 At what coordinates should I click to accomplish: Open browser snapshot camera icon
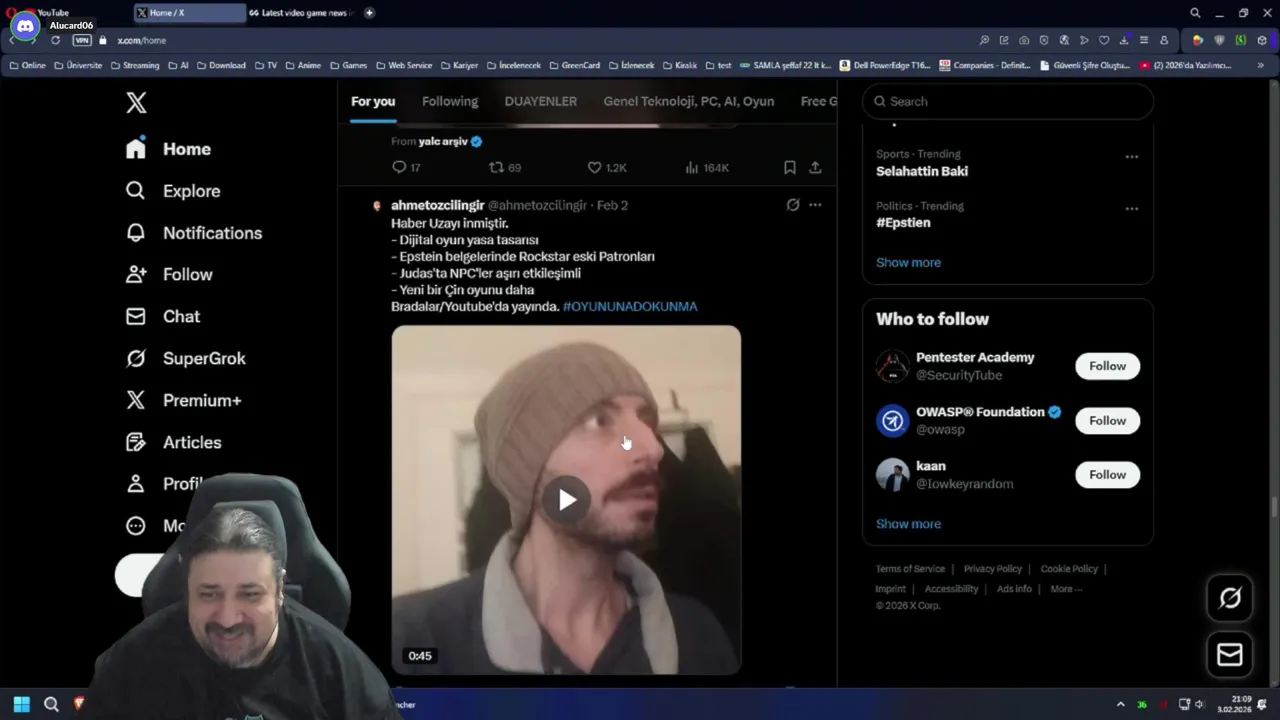pos(1024,40)
